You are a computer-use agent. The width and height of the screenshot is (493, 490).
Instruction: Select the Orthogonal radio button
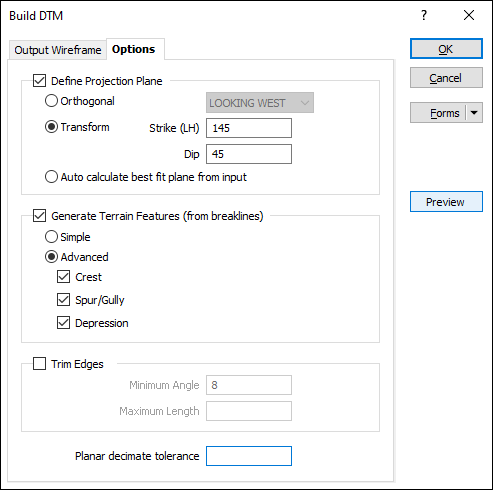point(51,101)
